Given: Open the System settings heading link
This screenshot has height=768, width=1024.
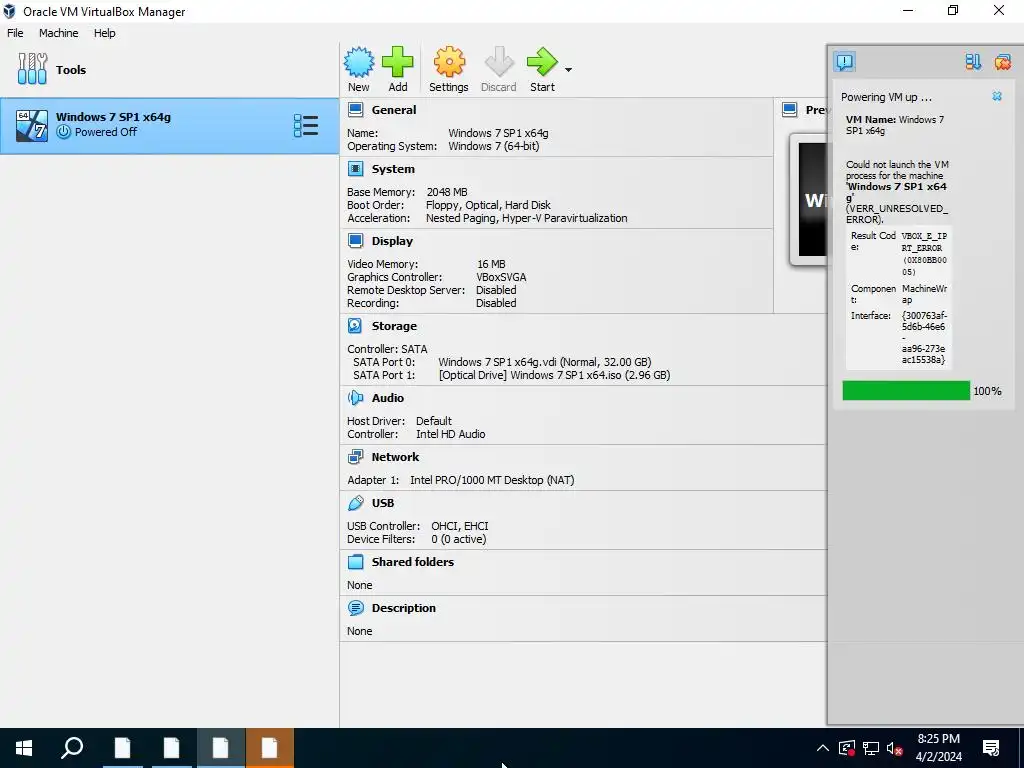Looking at the screenshot, I should [x=393, y=169].
